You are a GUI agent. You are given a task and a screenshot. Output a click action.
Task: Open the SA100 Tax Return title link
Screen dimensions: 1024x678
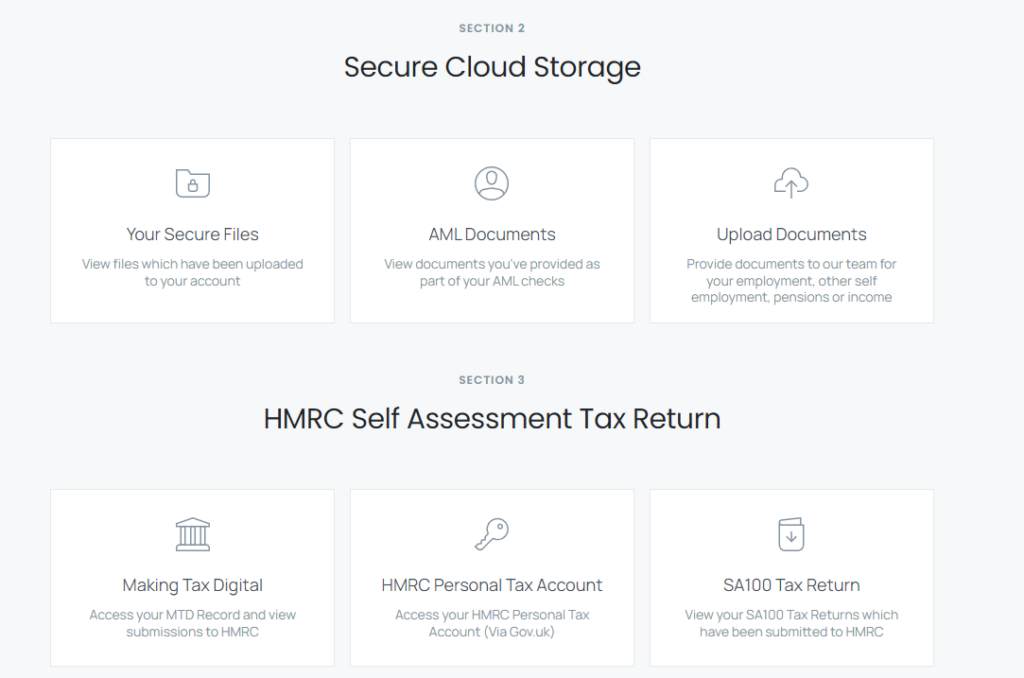click(x=791, y=585)
